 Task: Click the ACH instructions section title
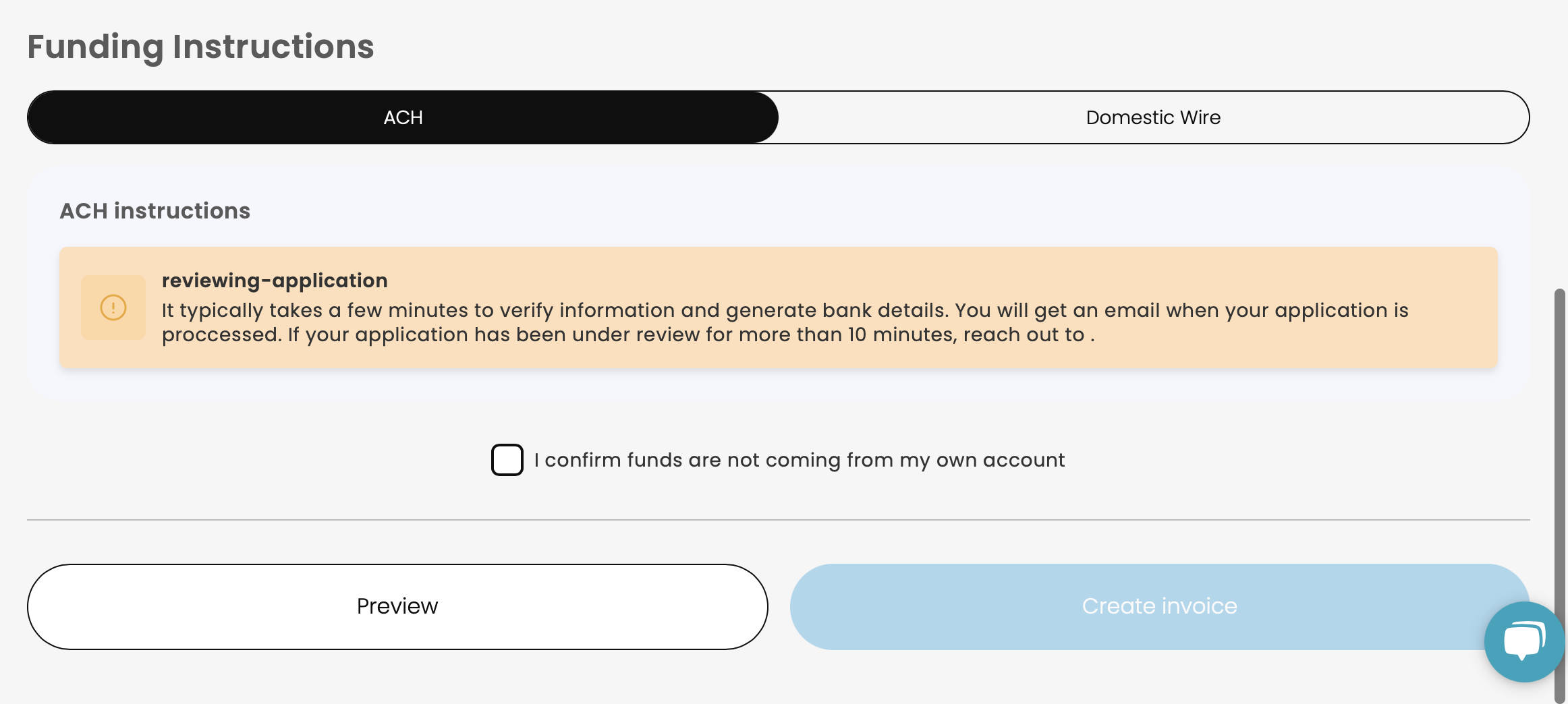155,211
